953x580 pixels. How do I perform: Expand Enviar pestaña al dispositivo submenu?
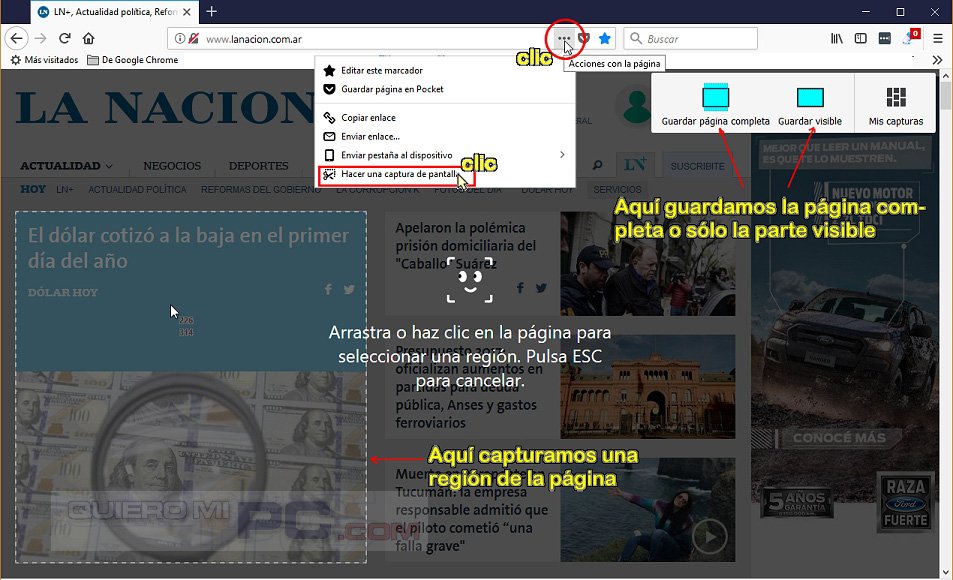pos(445,155)
